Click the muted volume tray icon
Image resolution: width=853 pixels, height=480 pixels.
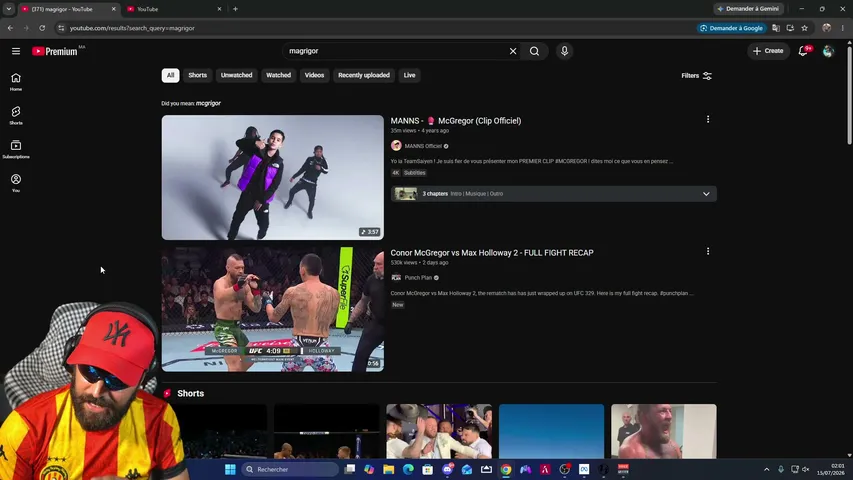coord(806,469)
